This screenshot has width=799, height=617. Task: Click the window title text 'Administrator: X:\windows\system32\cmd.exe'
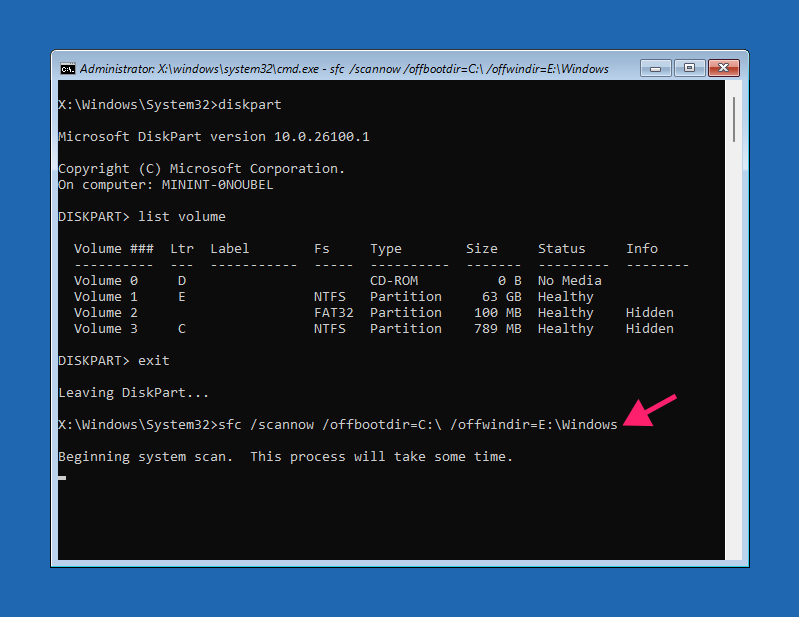click(x=199, y=69)
